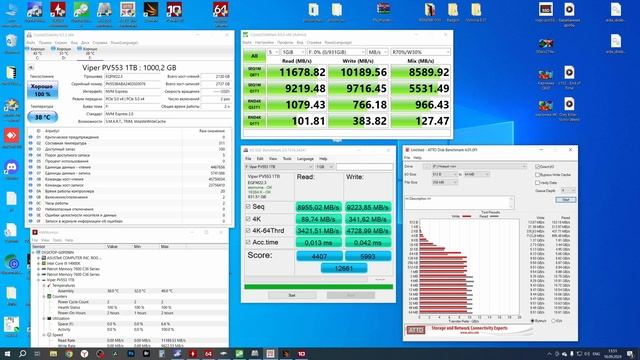The width and height of the screenshot is (640, 360).
Task: Open the drive dropdown in AS SSD Benchmark
Action: 279,167
